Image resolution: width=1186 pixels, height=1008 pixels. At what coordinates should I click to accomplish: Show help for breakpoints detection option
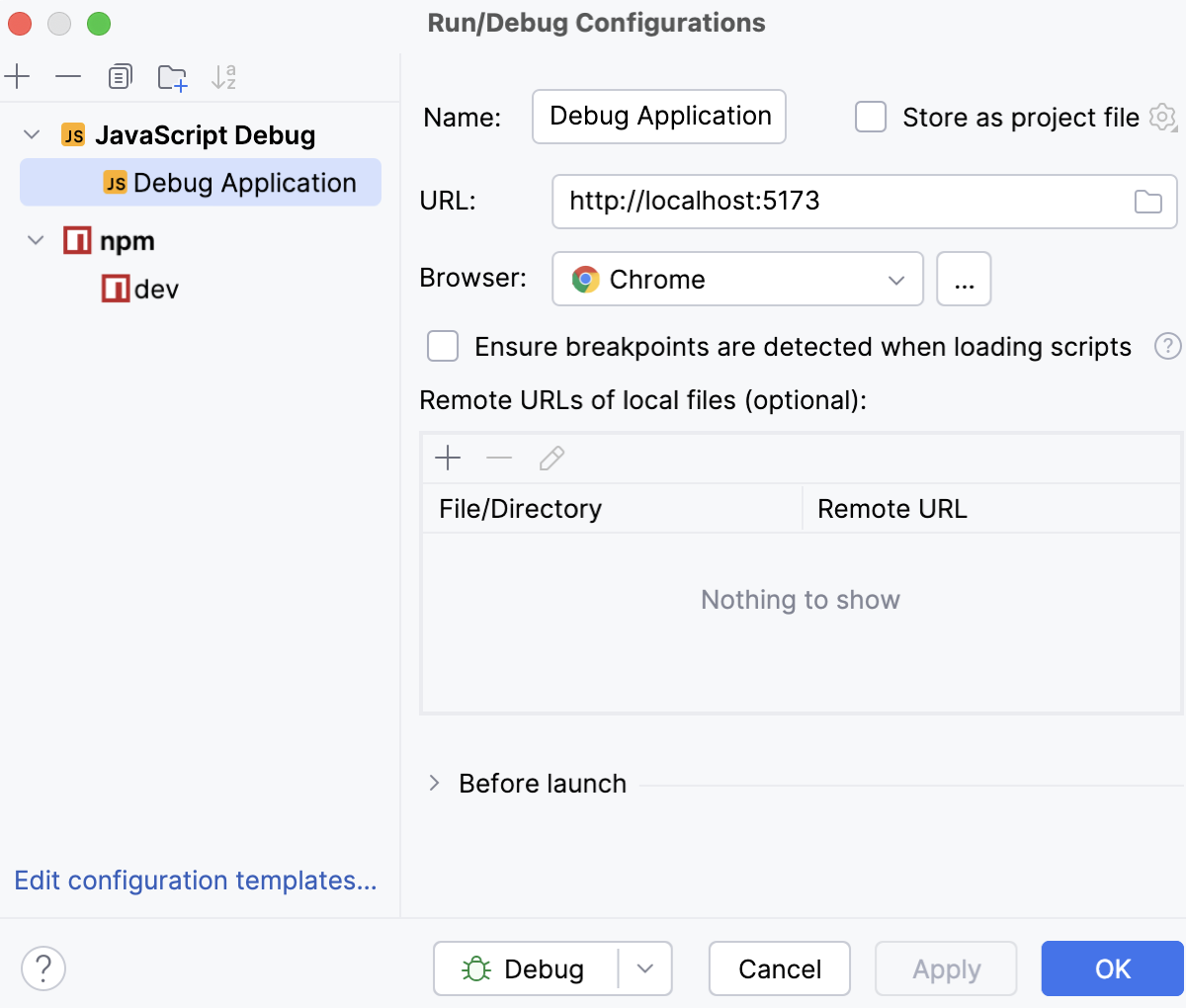click(1168, 346)
